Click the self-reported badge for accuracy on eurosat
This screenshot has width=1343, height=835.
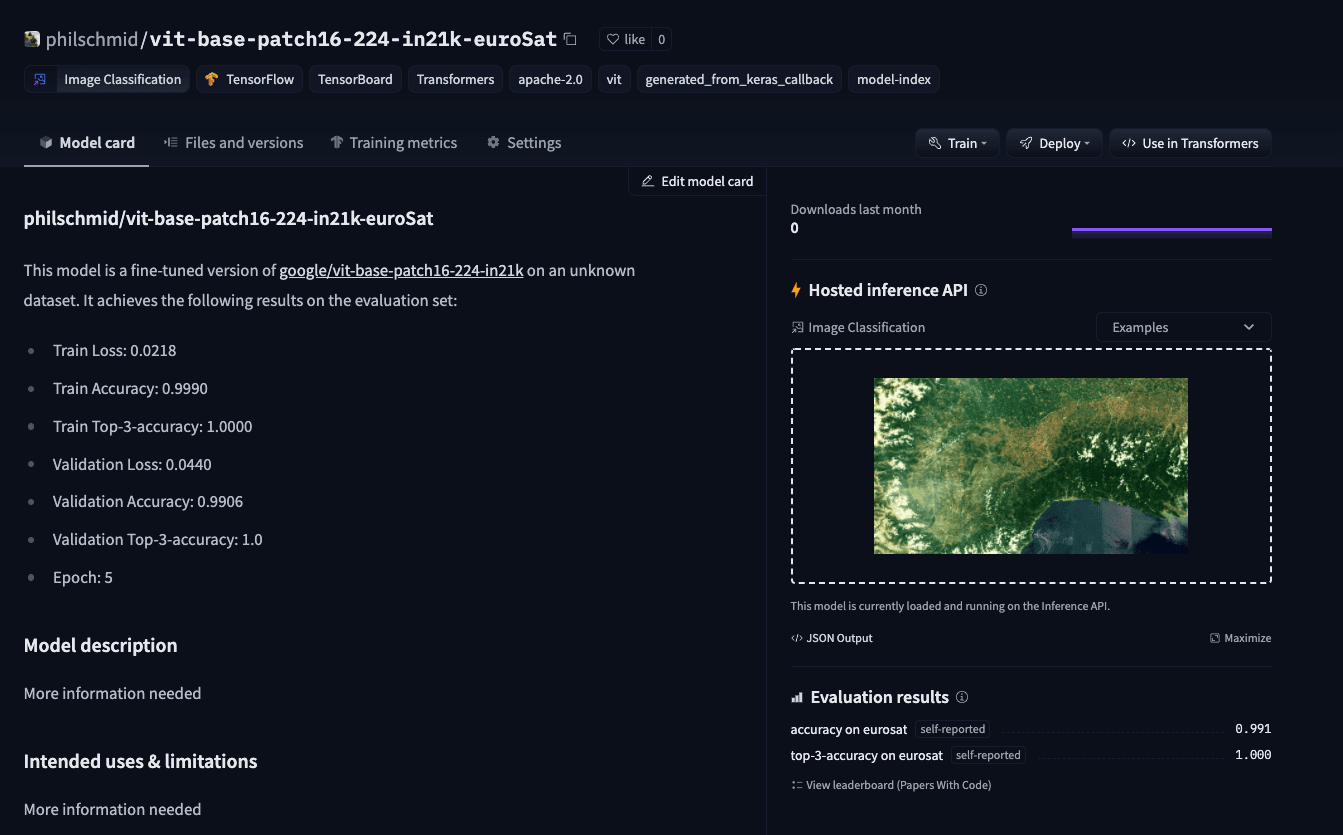coord(953,729)
